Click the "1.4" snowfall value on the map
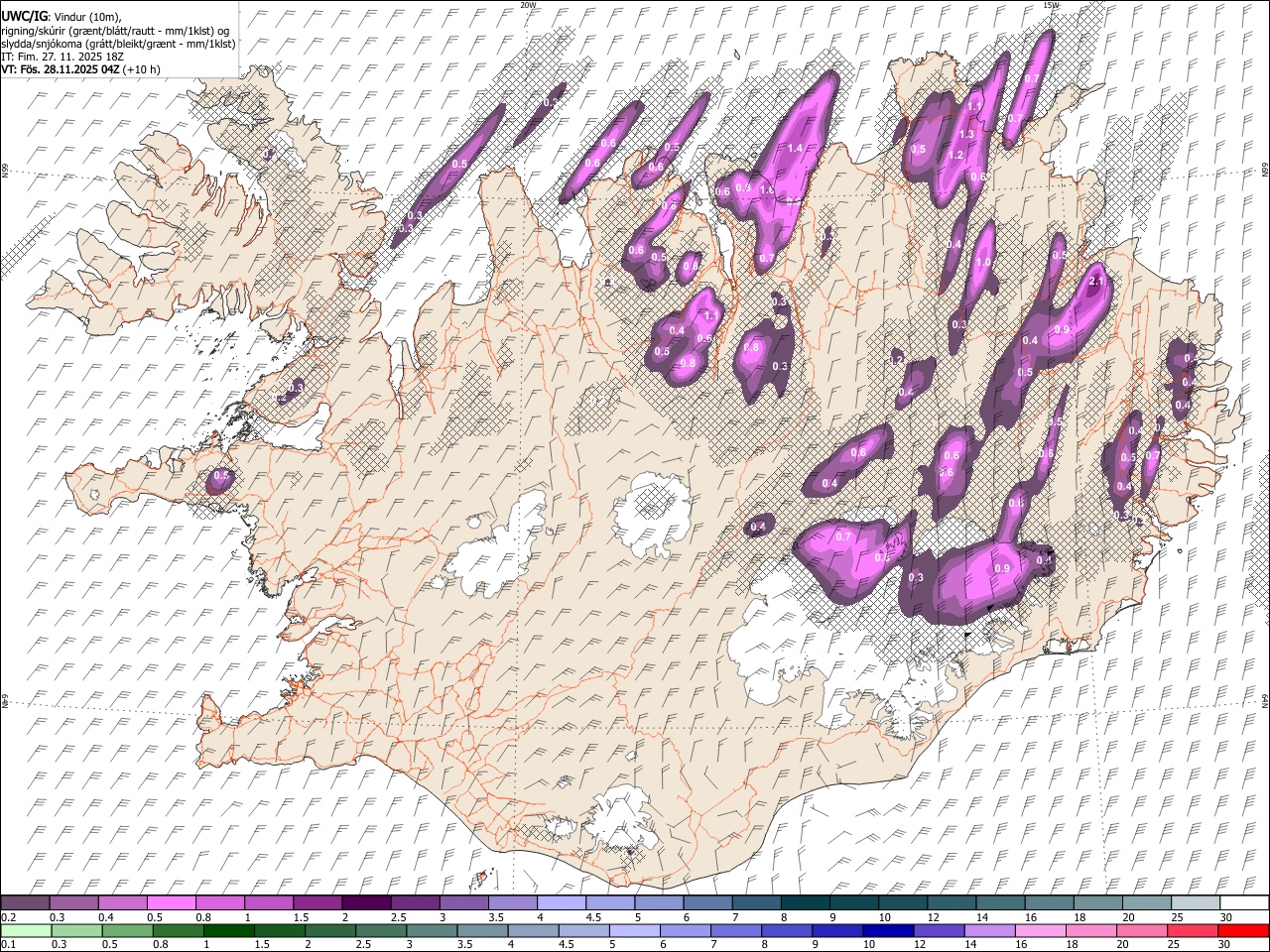1270x952 pixels. pos(795,149)
